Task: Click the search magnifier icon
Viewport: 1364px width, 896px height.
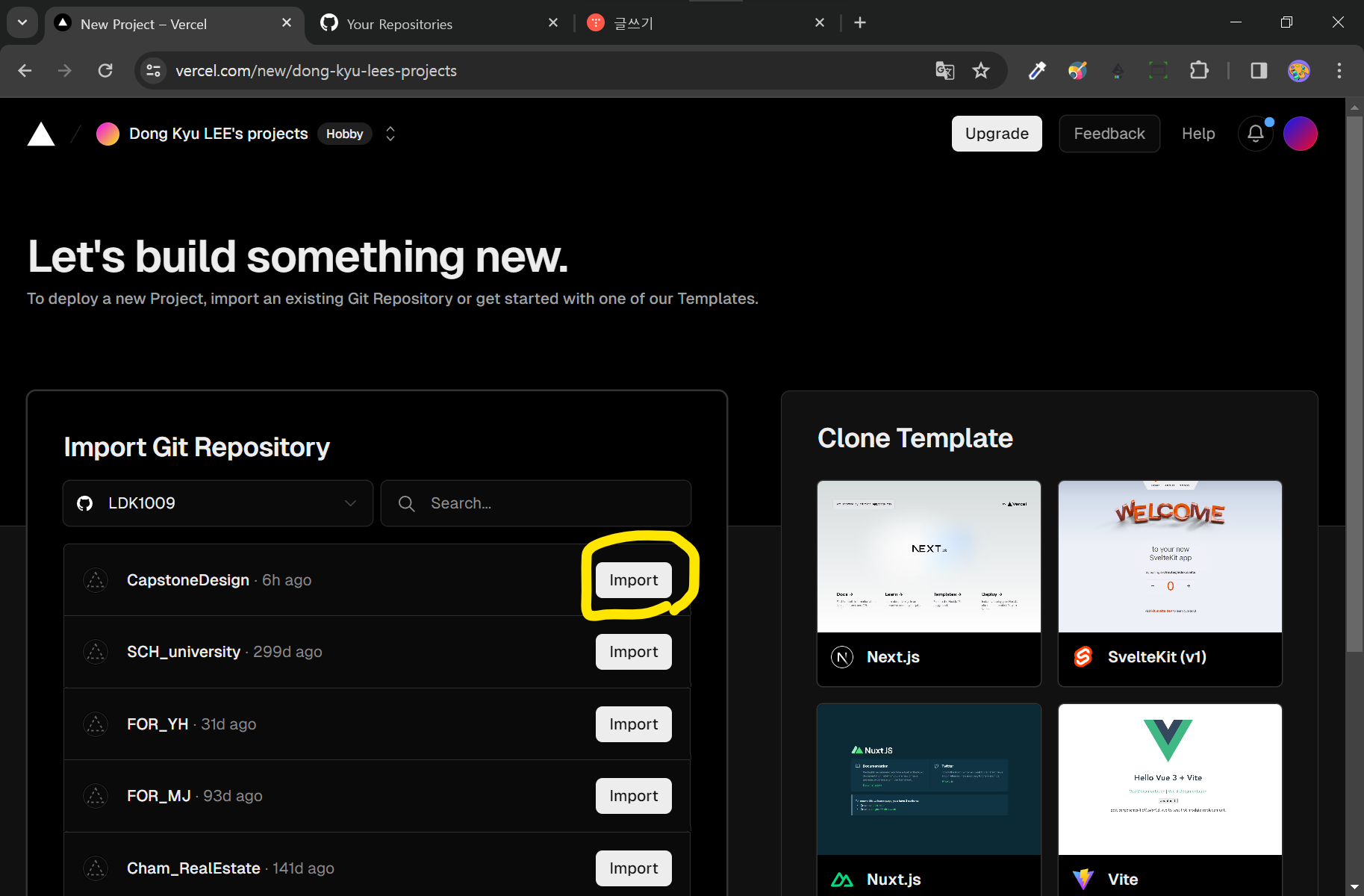Action: click(407, 504)
